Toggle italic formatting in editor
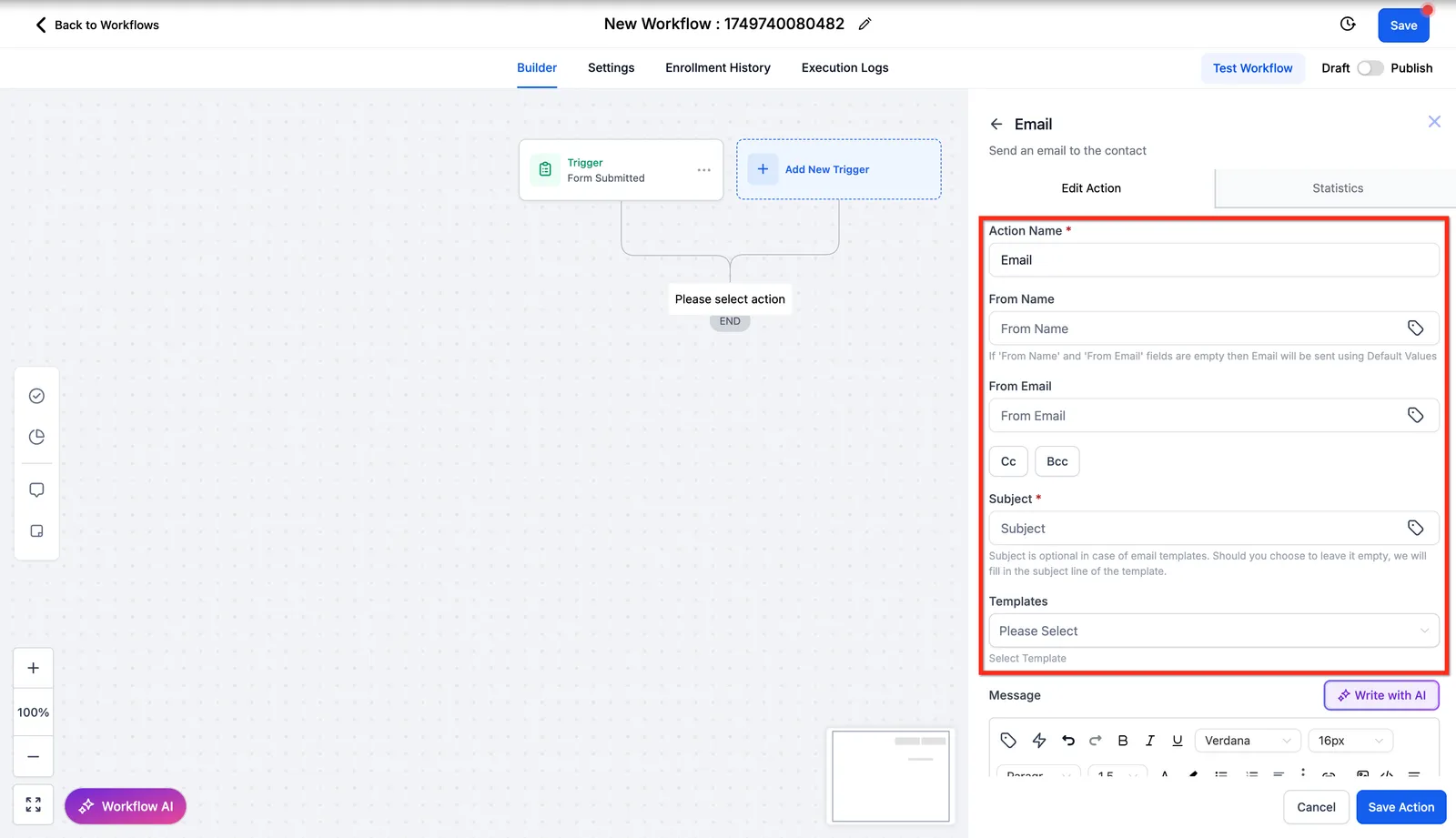 point(1150,741)
